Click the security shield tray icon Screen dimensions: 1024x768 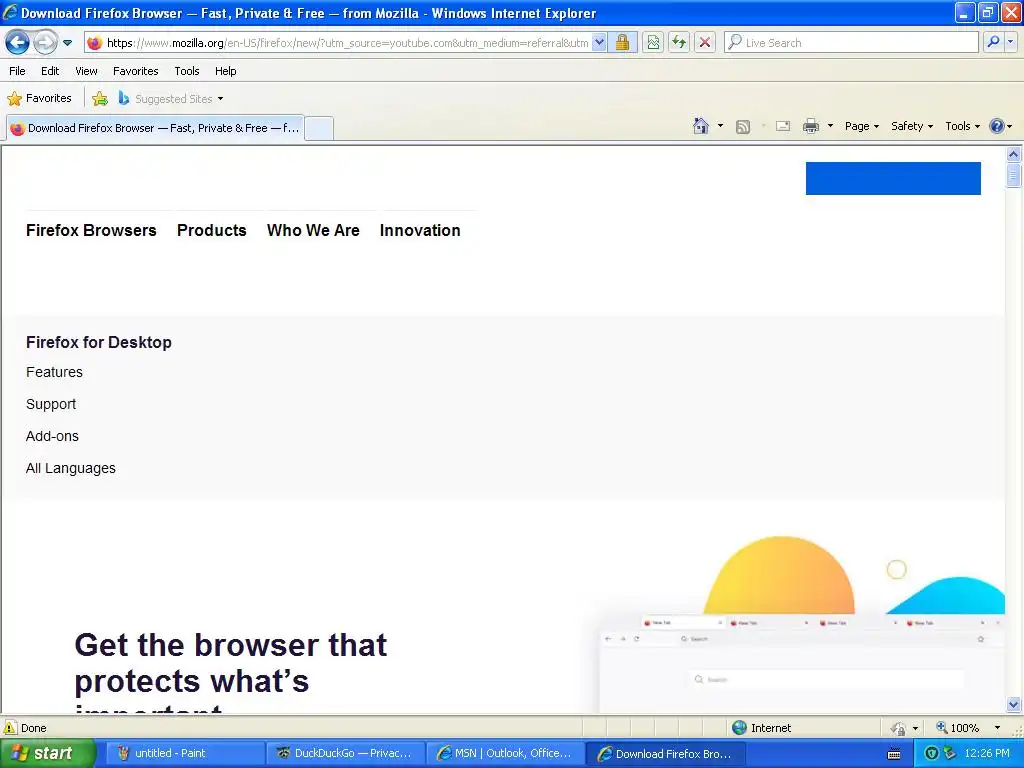point(932,754)
